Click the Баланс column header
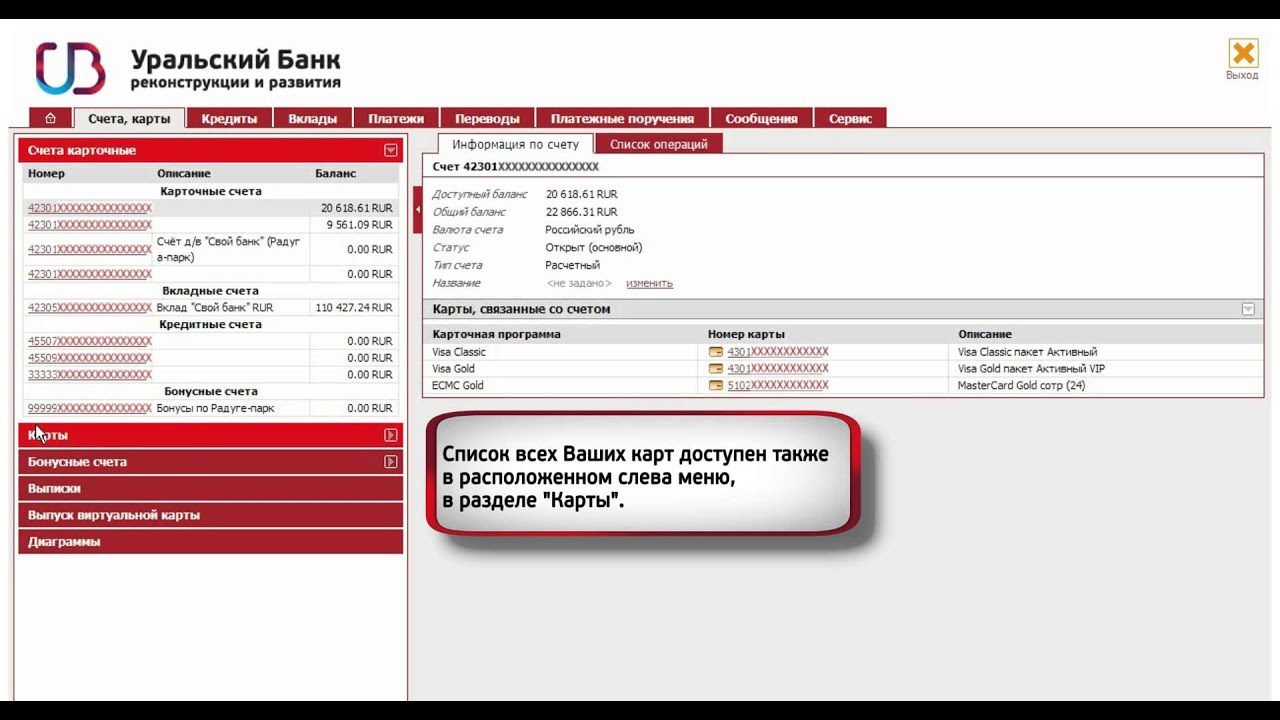This screenshot has height=720, width=1280. [335, 174]
